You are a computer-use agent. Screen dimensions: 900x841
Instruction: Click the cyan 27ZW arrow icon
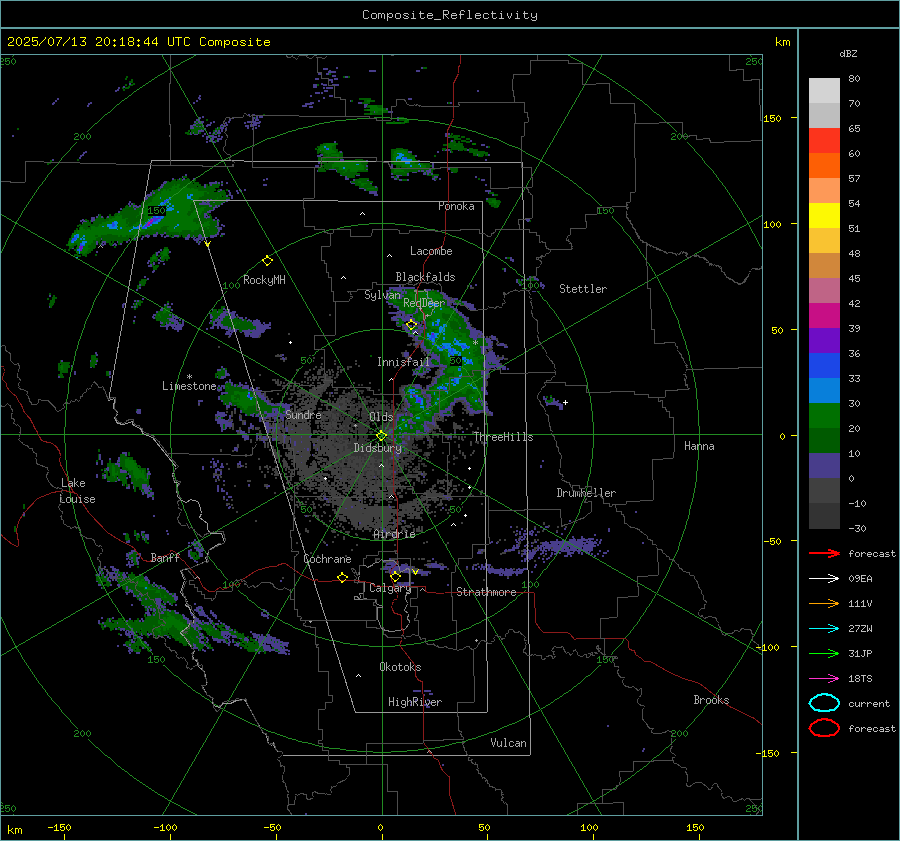coord(824,629)
